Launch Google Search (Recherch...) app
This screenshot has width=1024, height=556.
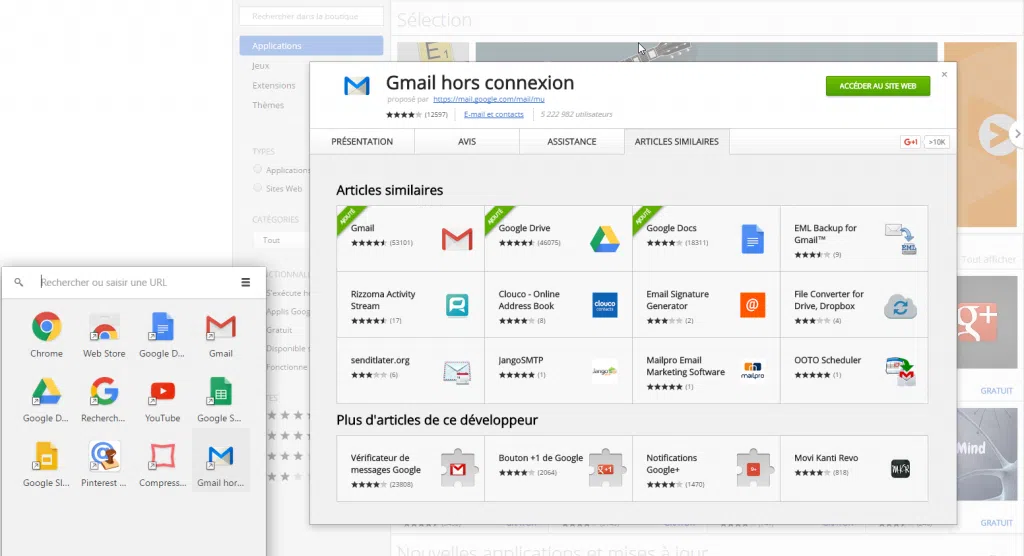[x=103, y=400]
